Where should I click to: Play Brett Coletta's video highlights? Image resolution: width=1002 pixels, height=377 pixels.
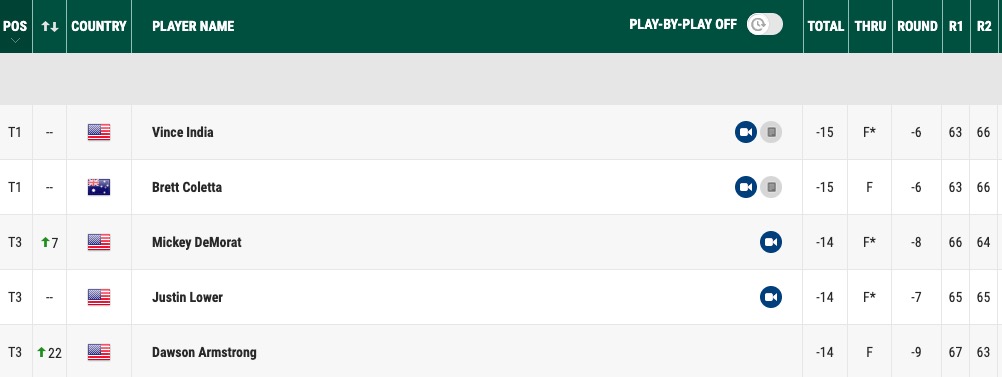(x=746, y=187)
